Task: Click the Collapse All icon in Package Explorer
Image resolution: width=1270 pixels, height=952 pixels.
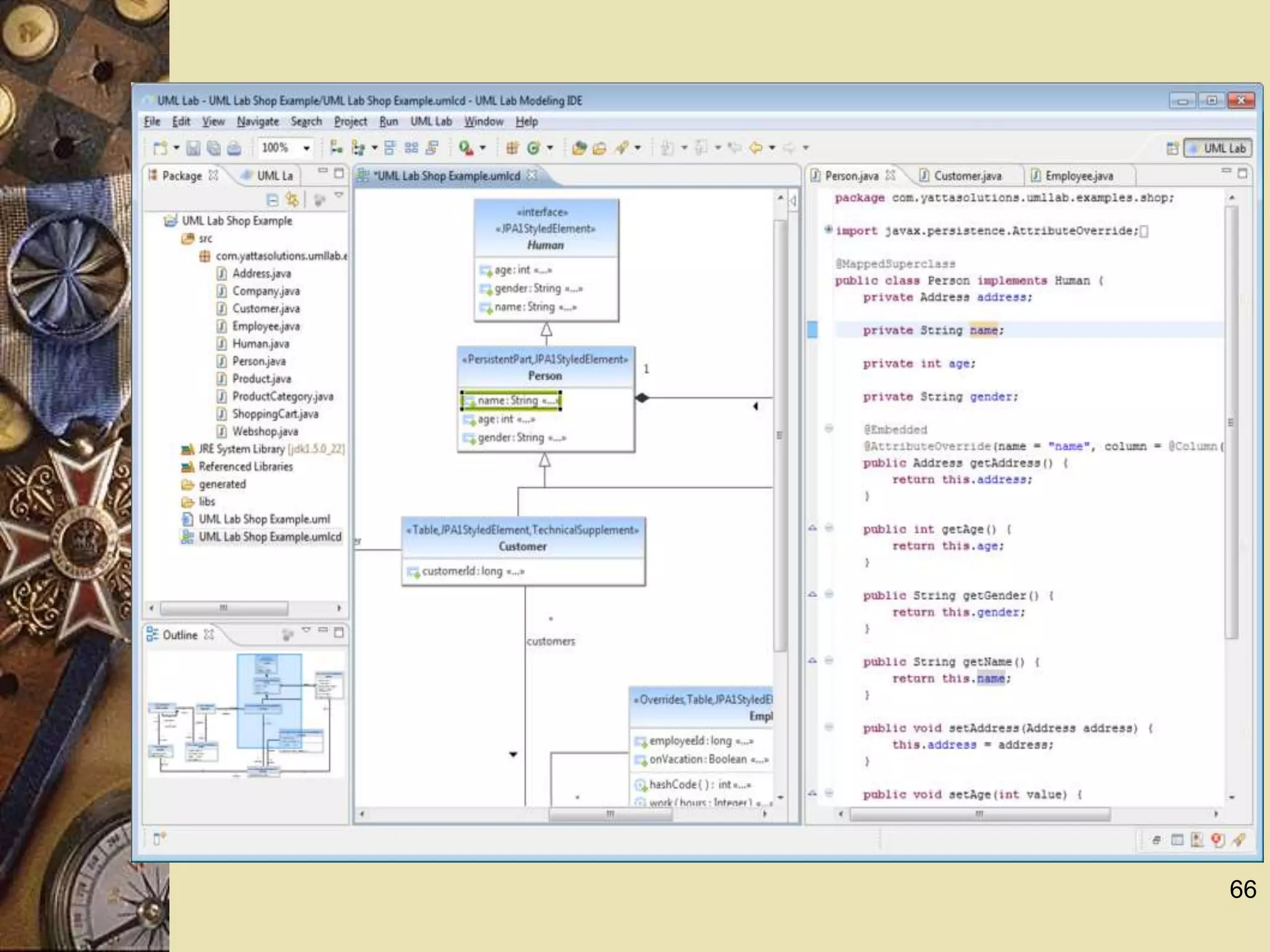Action: (x=272, y=200)
